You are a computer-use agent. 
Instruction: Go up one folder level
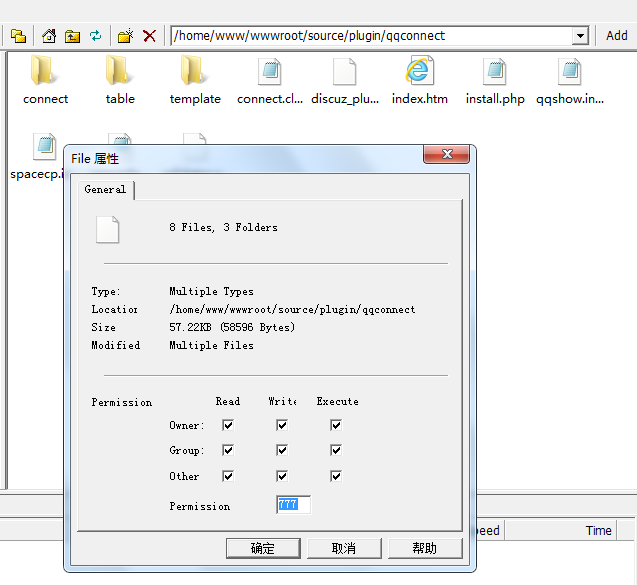(x=72, y=36)
